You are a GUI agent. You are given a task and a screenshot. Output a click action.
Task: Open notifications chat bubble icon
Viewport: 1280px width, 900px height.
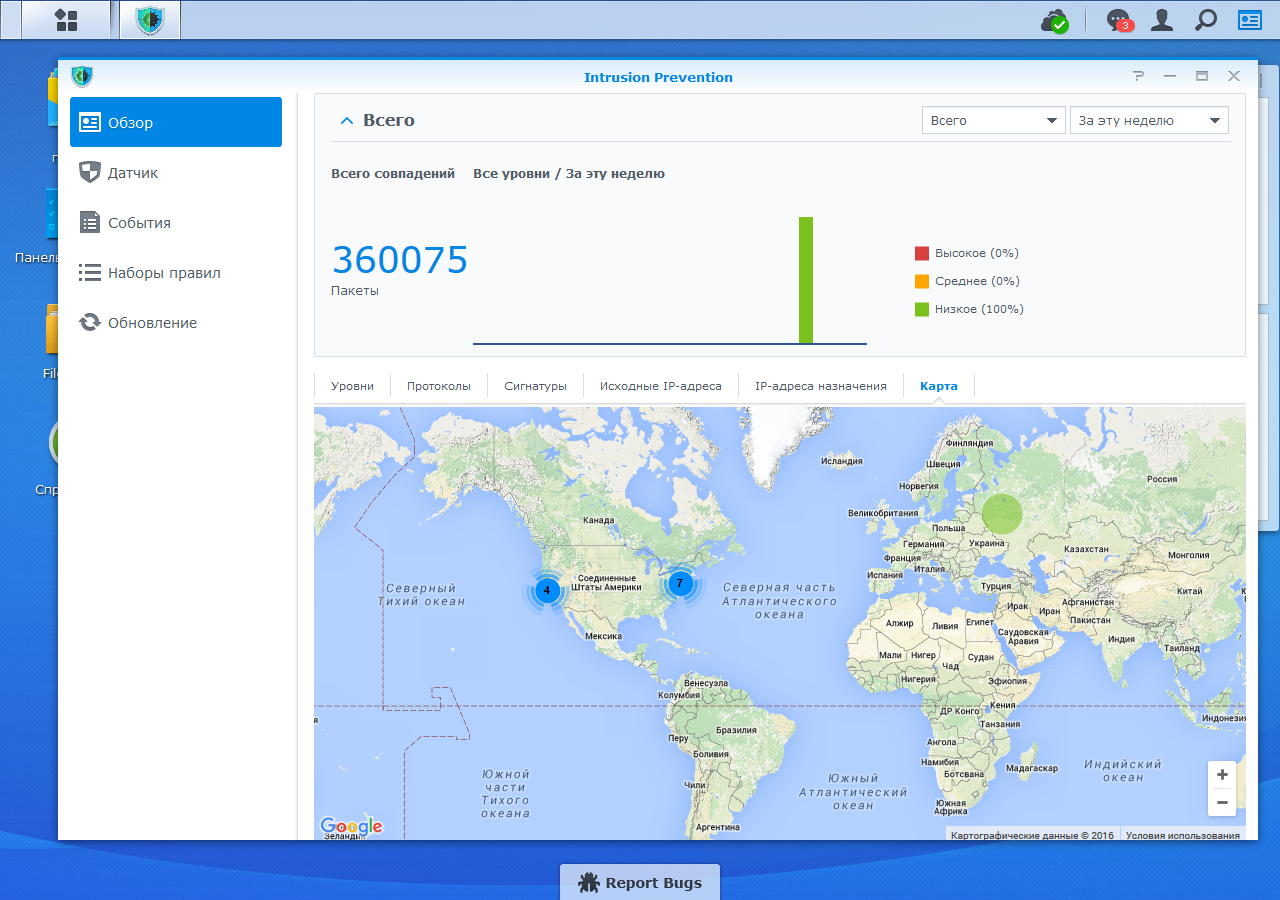1119,20
